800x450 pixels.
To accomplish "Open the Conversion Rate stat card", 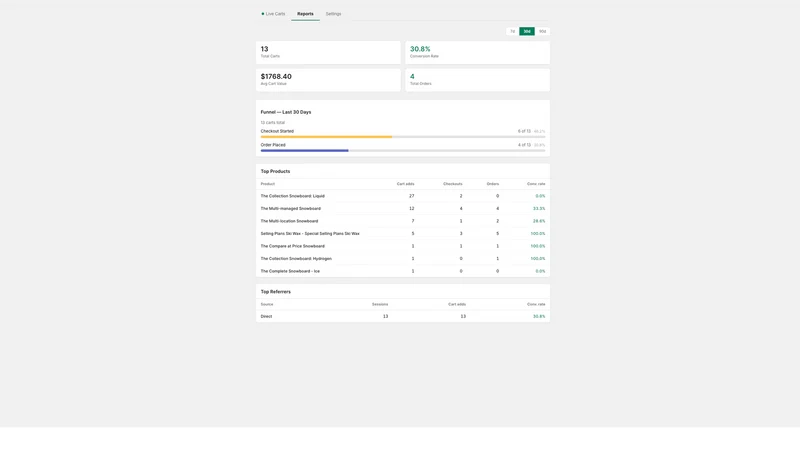I will 478,53.
